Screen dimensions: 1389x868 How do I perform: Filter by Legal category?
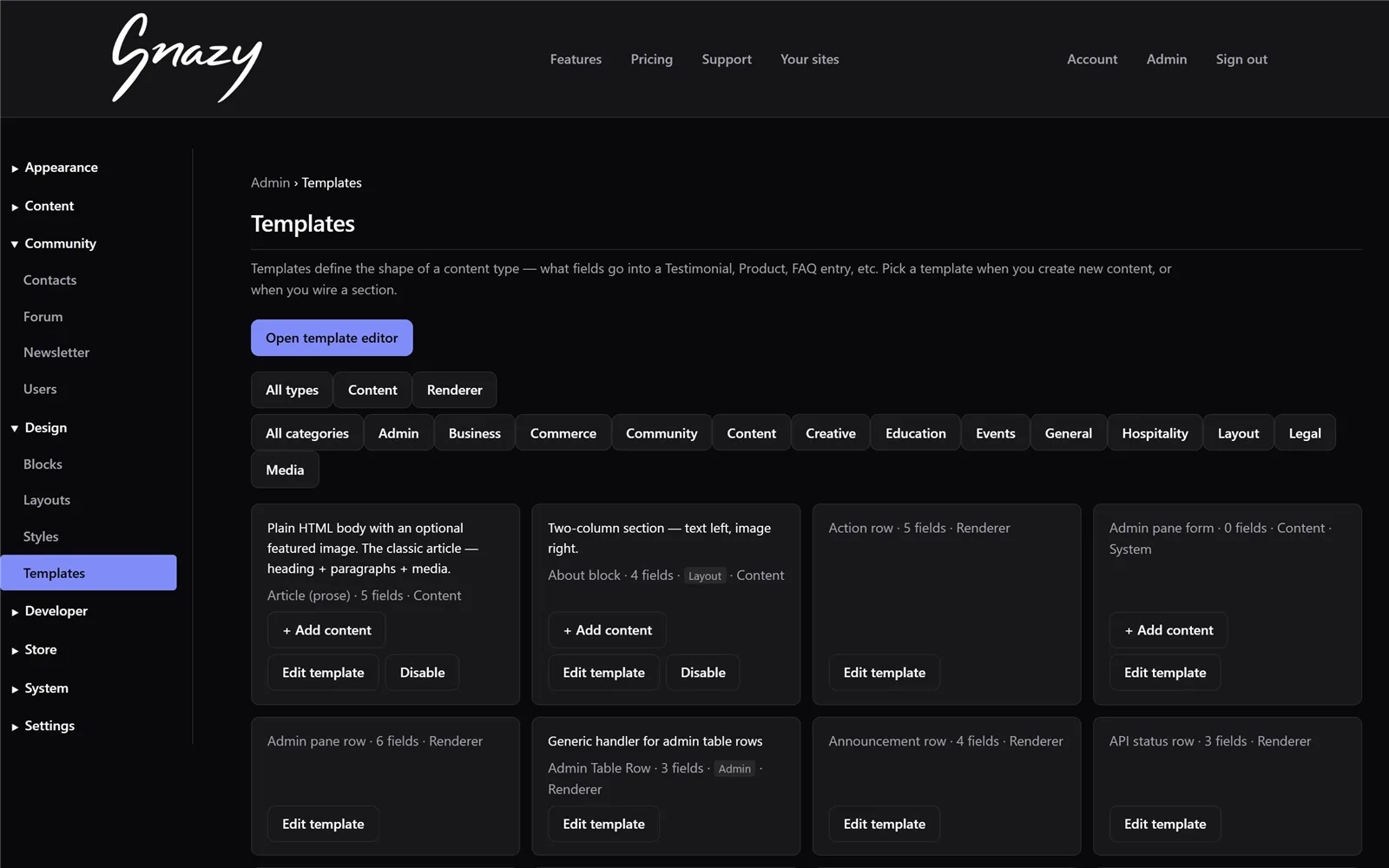(1305, 433)
